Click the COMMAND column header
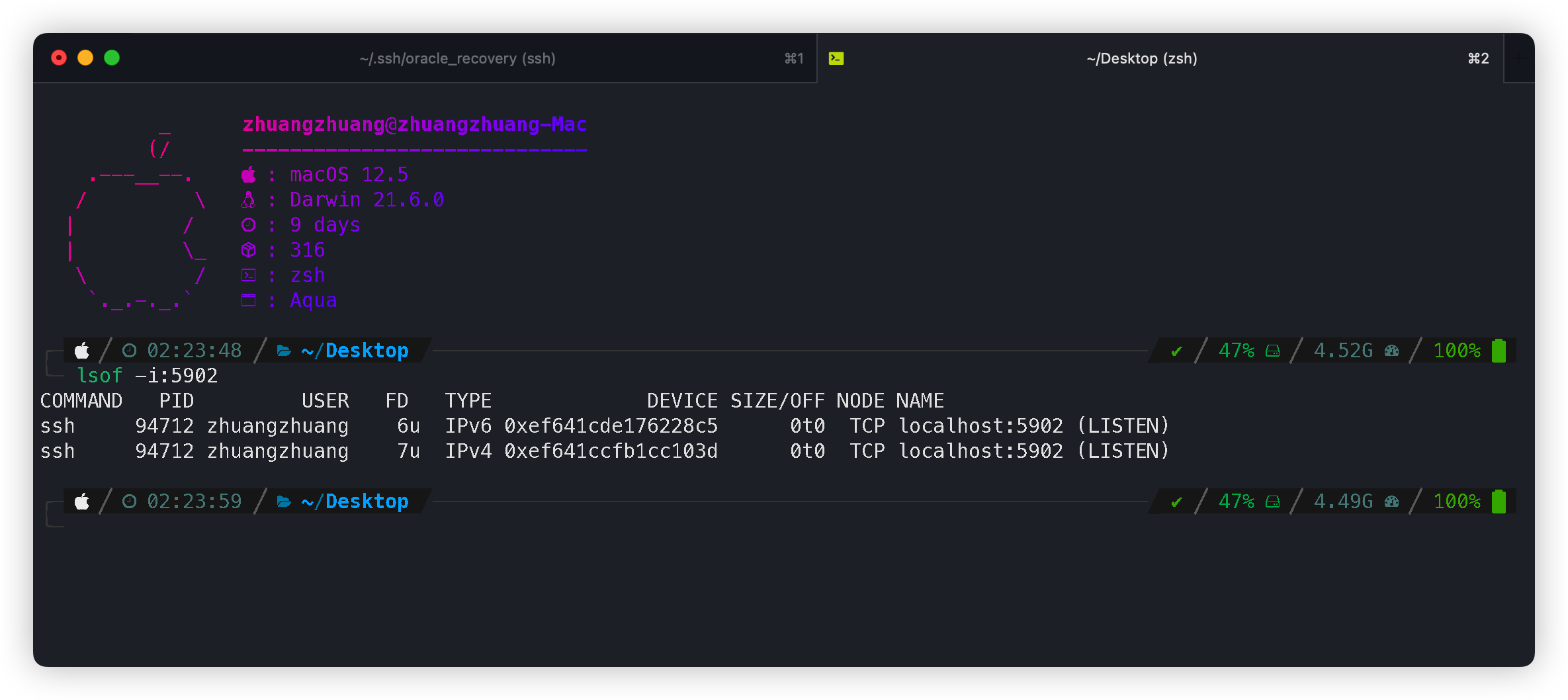Screen dimensions: 1568x700 81,401
